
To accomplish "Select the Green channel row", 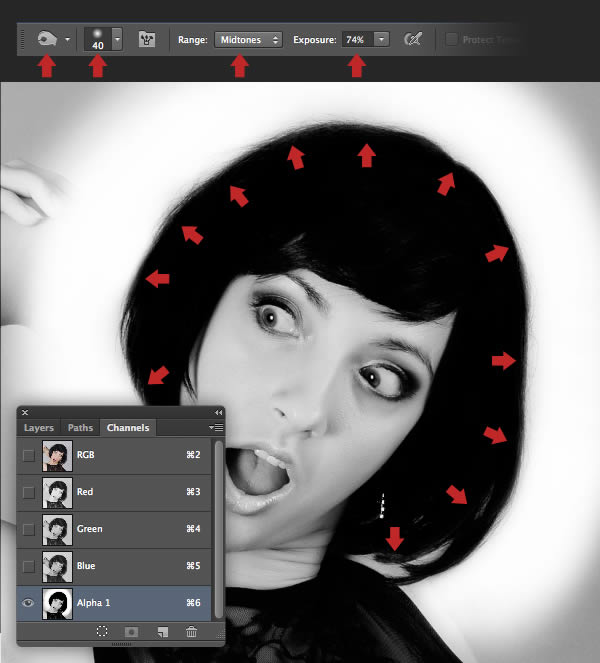I will point(130,529).
